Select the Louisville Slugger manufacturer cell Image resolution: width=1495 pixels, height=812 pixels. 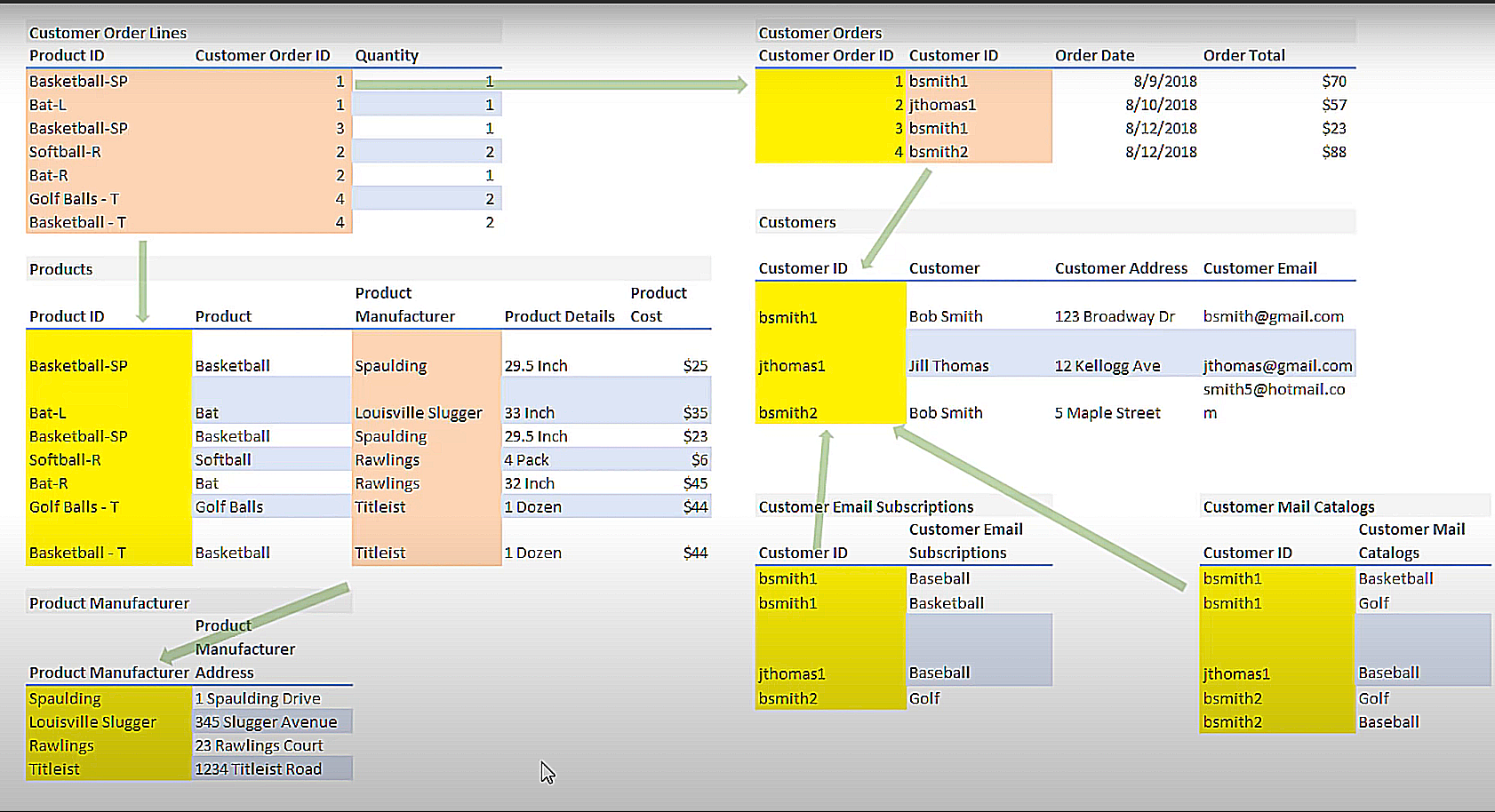[x=418, y=412]
